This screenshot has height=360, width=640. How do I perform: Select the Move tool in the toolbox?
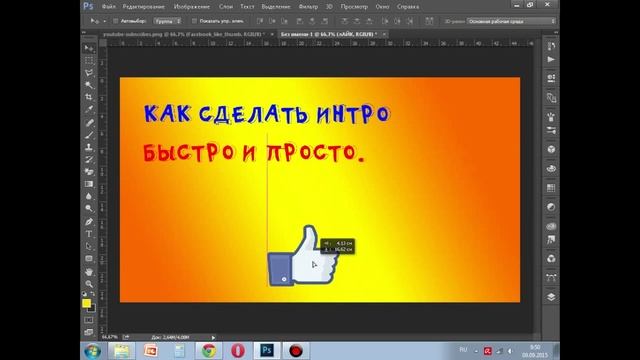tap(89, 48)
